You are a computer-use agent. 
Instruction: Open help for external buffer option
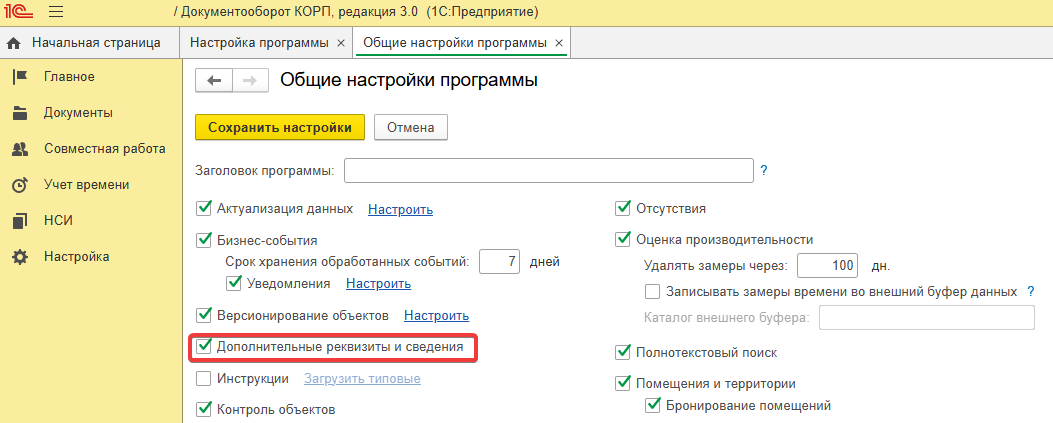point(1030,291)
